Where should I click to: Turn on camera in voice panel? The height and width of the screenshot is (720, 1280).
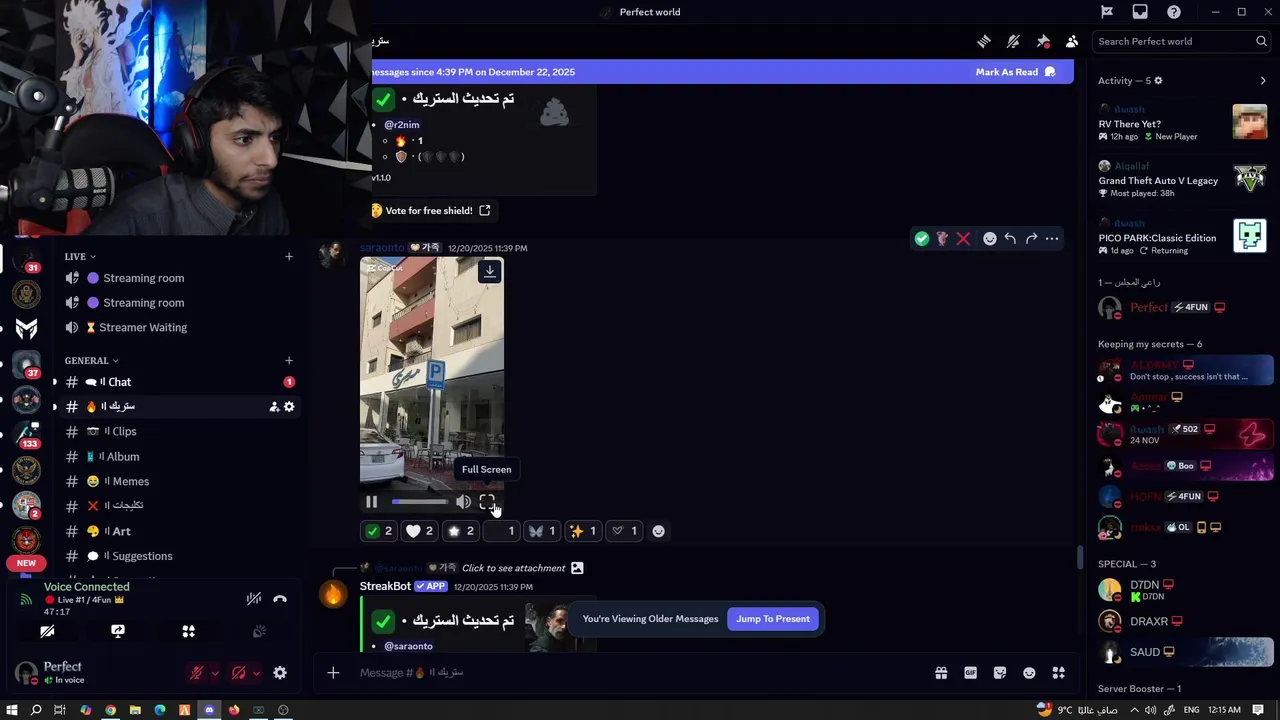47,631
